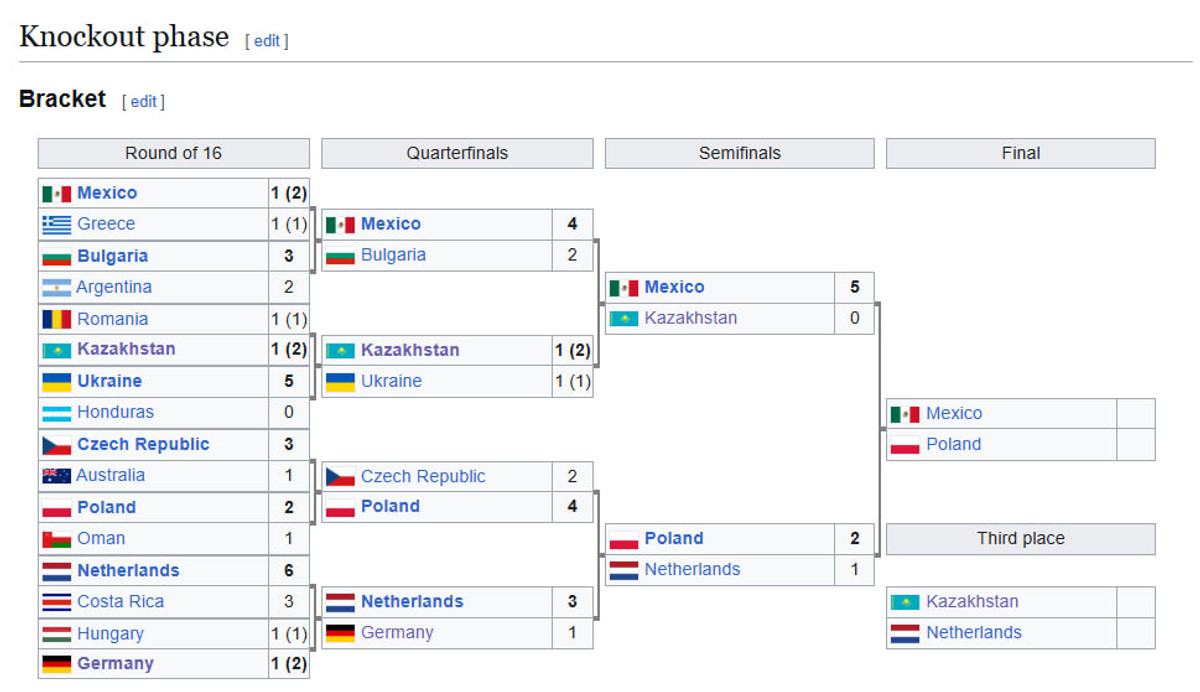Click the Honduras flag icon

[x=56, y=413]
